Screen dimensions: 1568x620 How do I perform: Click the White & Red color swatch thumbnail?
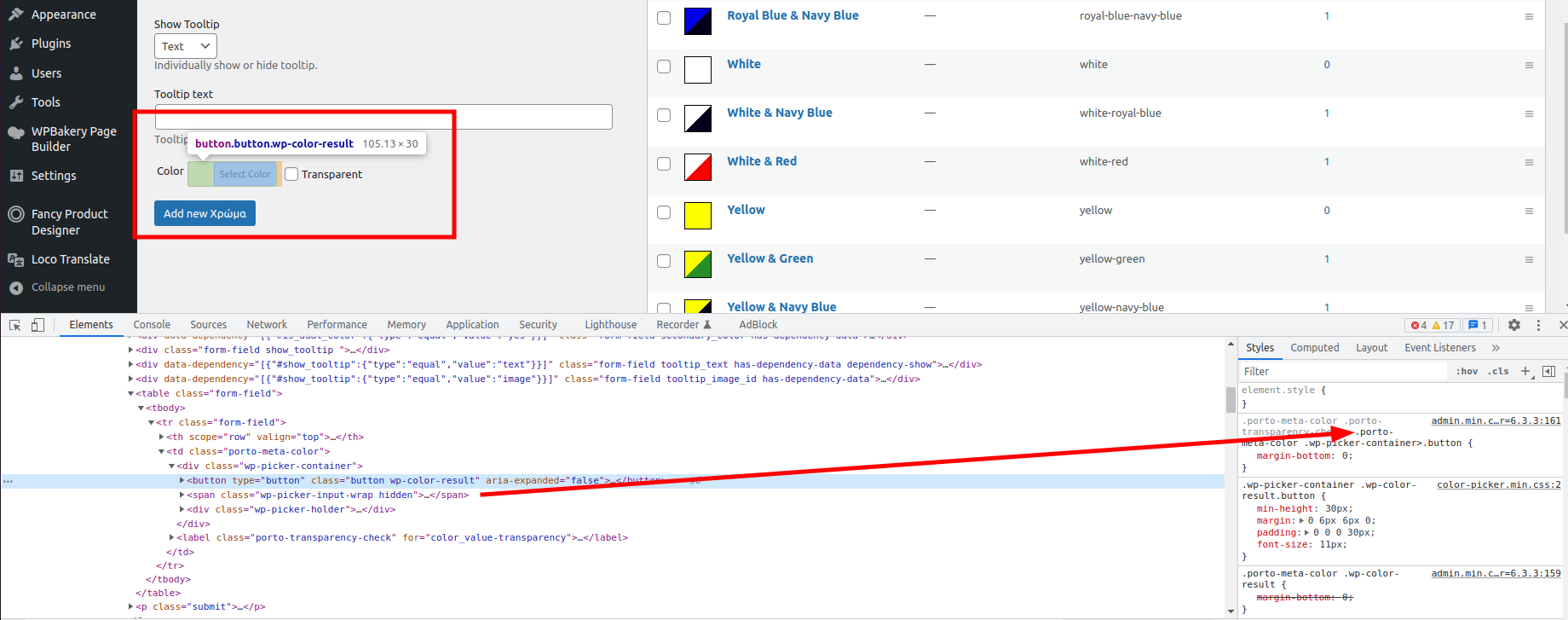(698, 167)
